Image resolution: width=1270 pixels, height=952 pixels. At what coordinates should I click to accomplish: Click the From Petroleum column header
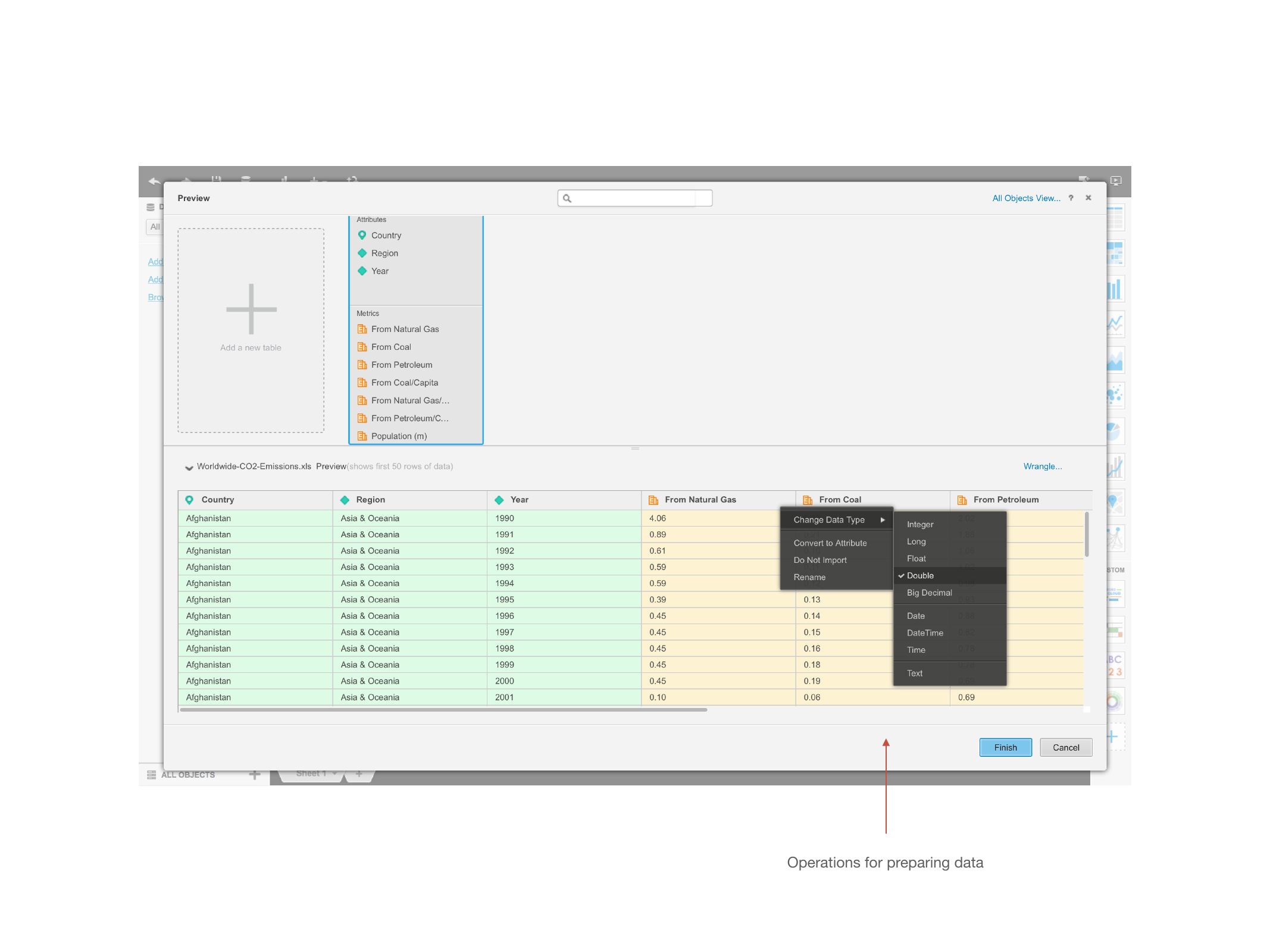(1021, 500)
